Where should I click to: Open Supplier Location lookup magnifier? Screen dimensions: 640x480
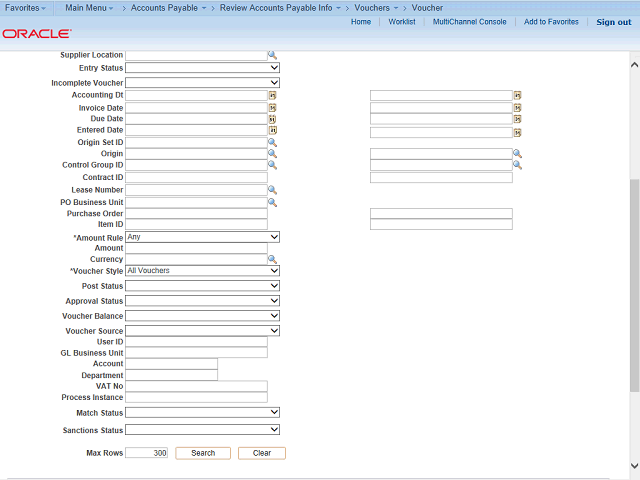[272, 55]
